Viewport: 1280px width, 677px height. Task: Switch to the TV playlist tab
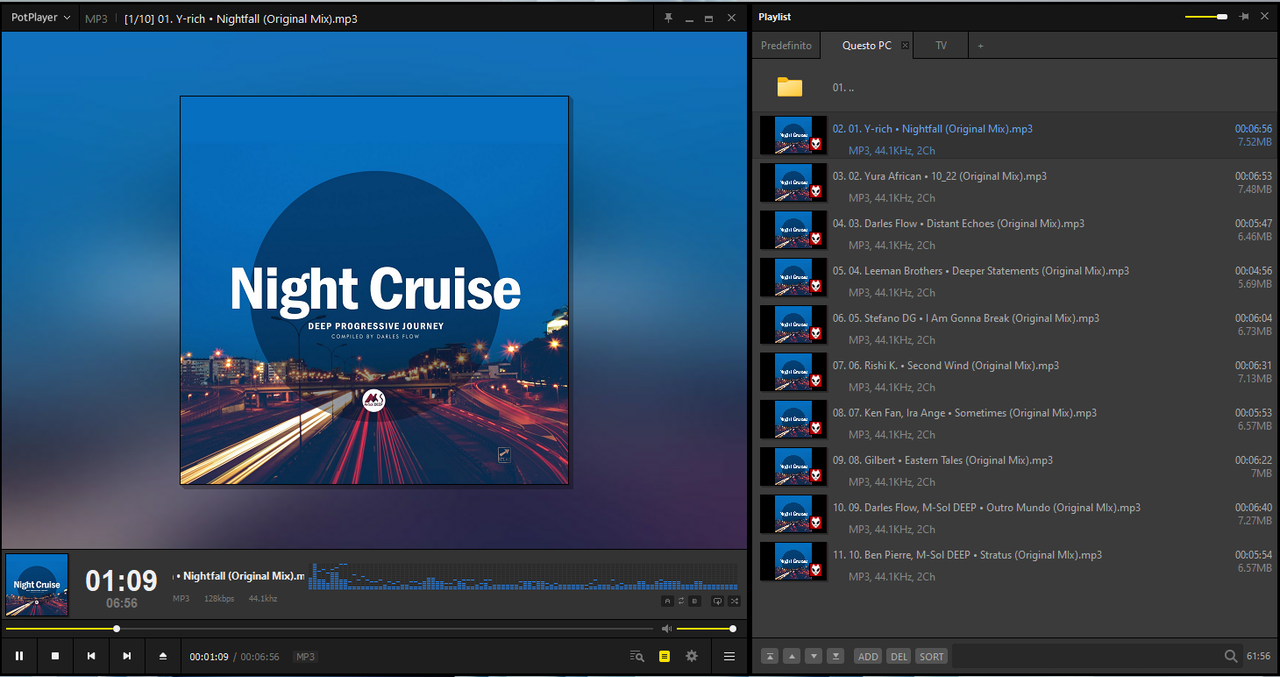pyautogui.click(x=941, y=45)
